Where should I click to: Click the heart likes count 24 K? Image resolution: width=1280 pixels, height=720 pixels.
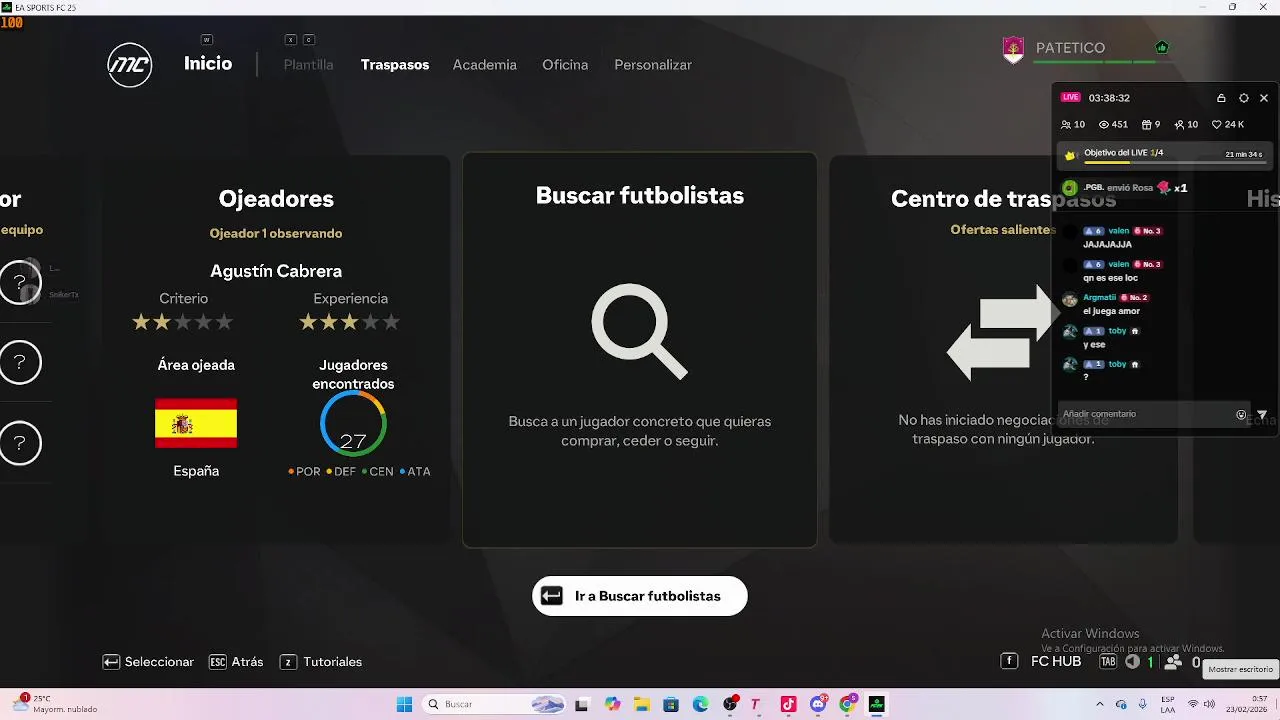tap(1228, 125)
